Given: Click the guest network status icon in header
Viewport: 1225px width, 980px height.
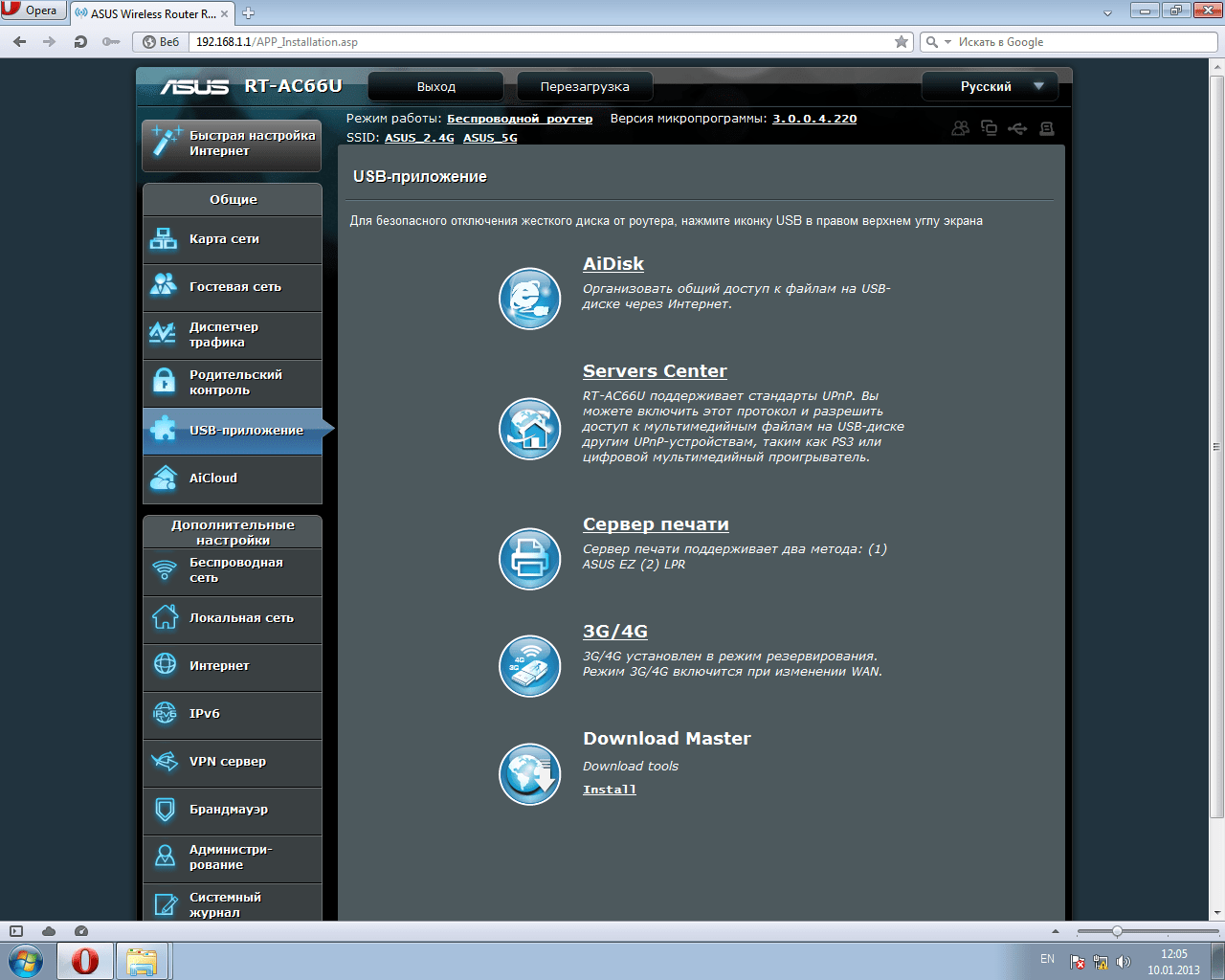Looking at the screenshot, I should (960, 128).
